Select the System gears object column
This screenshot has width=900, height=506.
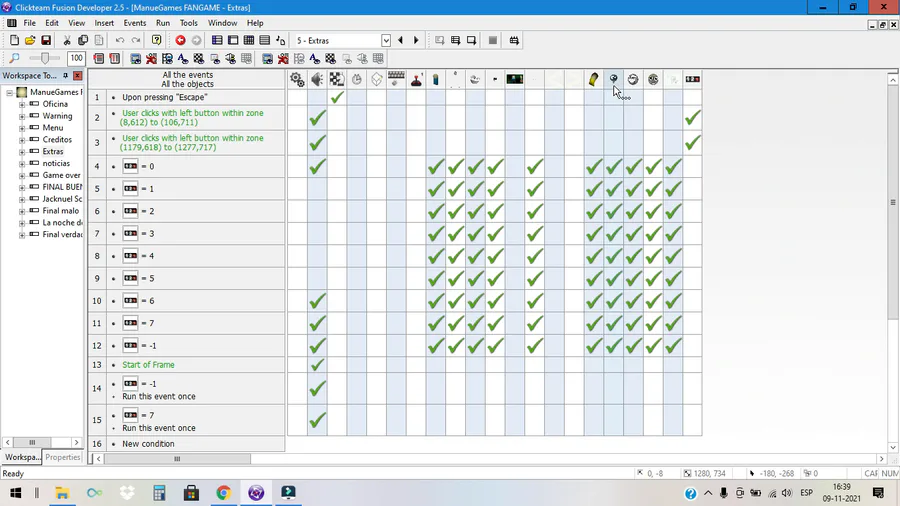pos(297,79)
